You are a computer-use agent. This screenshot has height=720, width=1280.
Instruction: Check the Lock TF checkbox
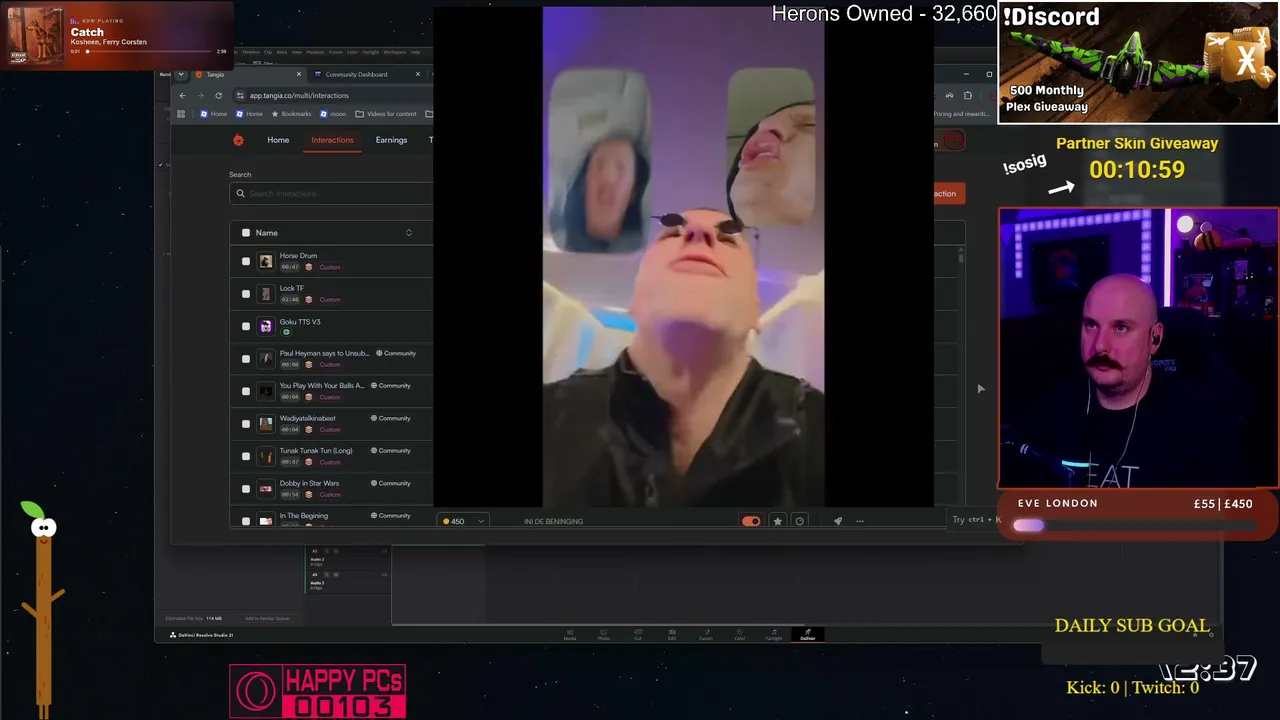246,294
